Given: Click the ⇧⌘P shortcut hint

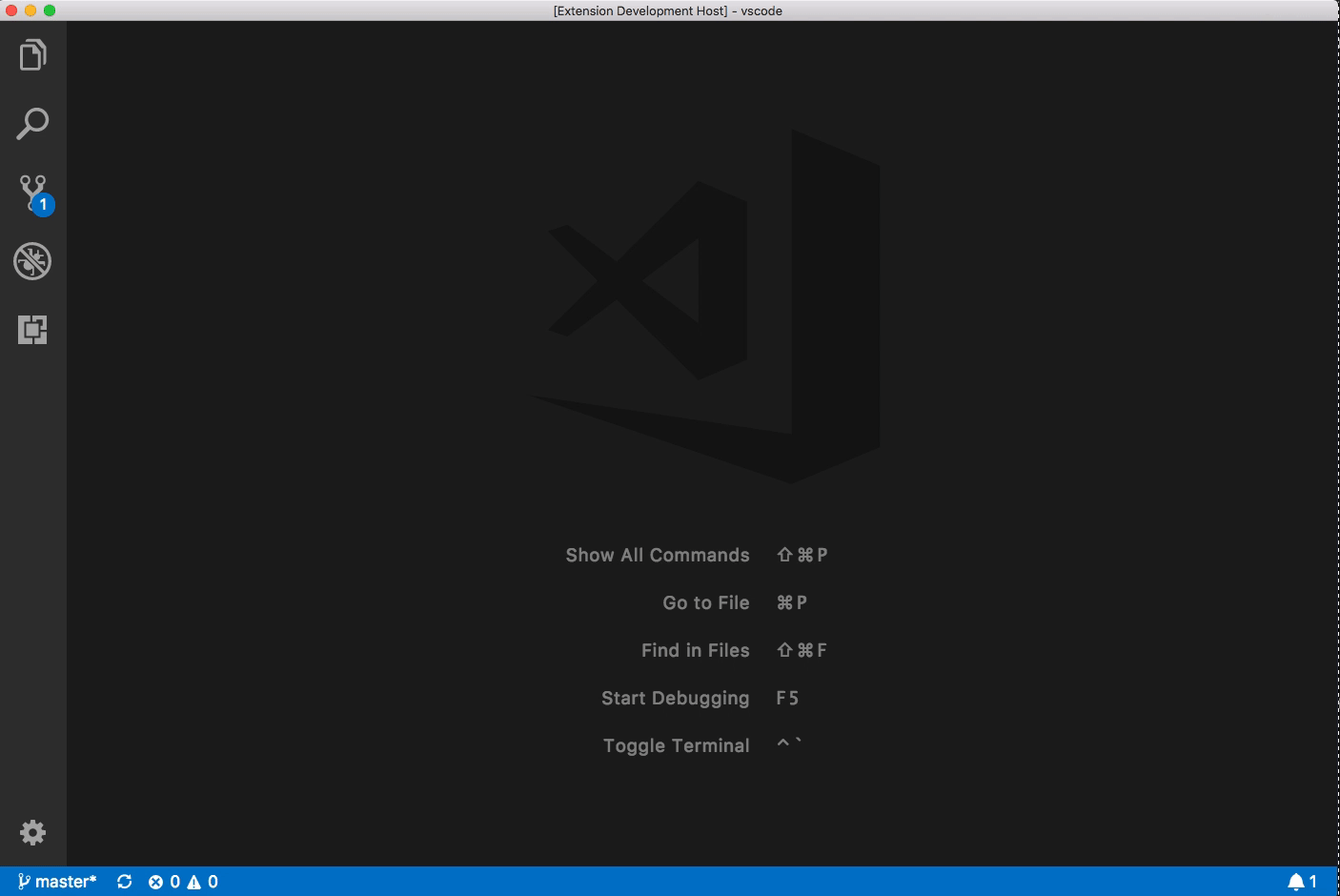Looking at the screenshot, I should pyautogui.click(x=802, y=555).
